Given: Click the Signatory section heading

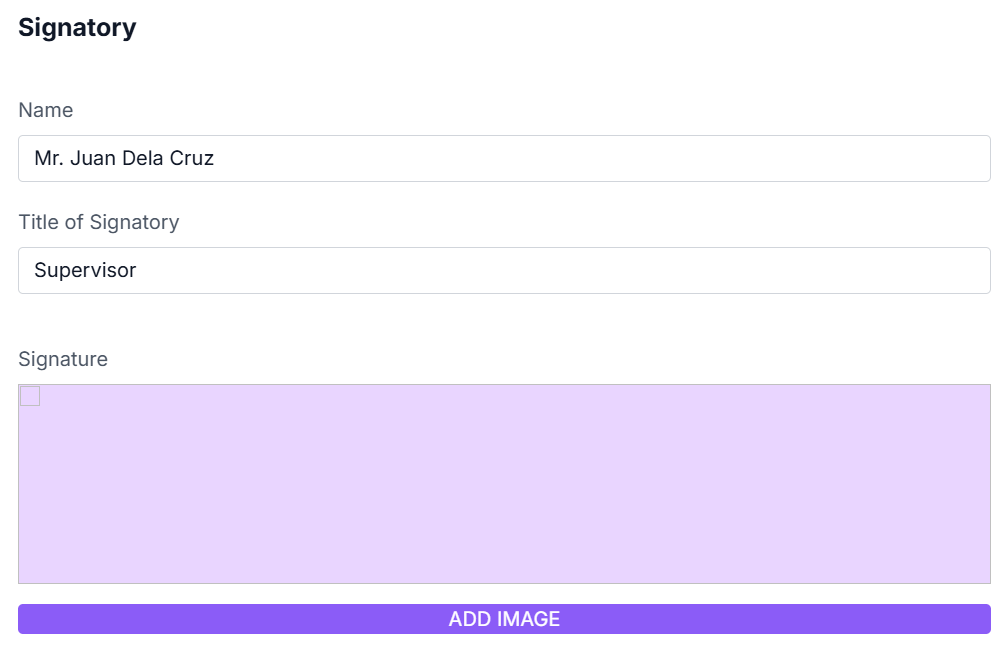Looking at the screenshot, I should point(77,28).
